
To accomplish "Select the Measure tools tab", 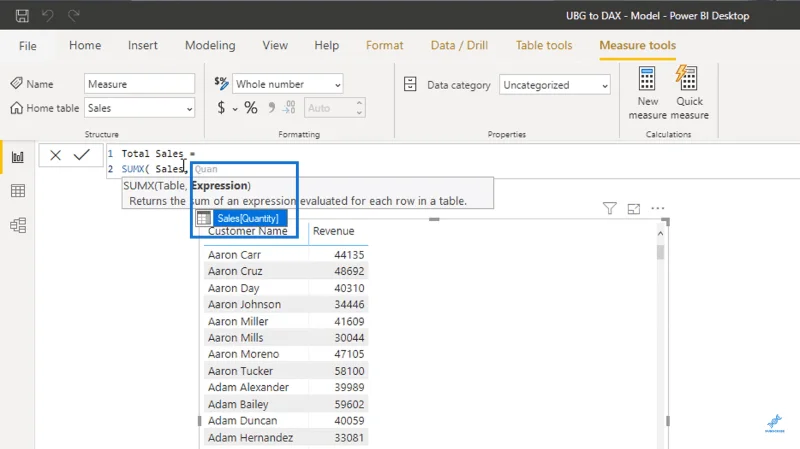I will coord(638,45).
